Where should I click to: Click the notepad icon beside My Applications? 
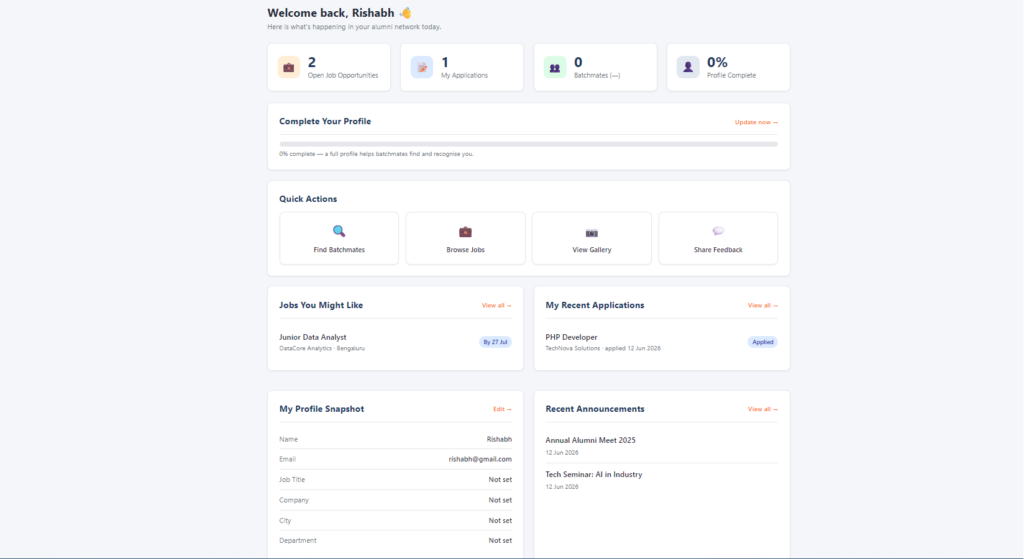[422, 67]
